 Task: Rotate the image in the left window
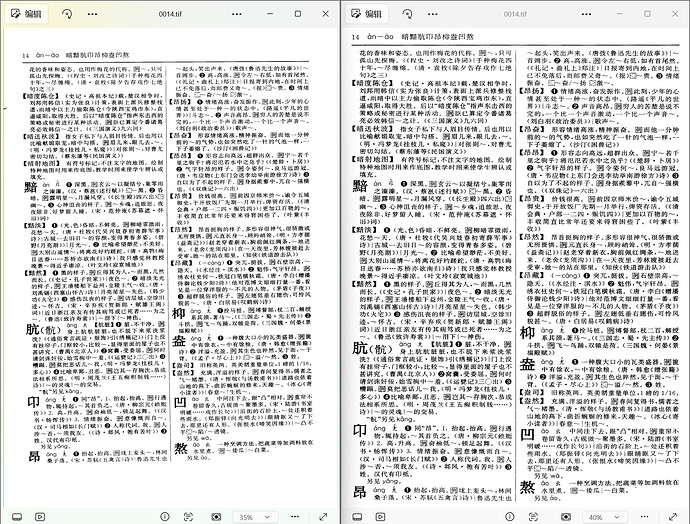point(67,14)
